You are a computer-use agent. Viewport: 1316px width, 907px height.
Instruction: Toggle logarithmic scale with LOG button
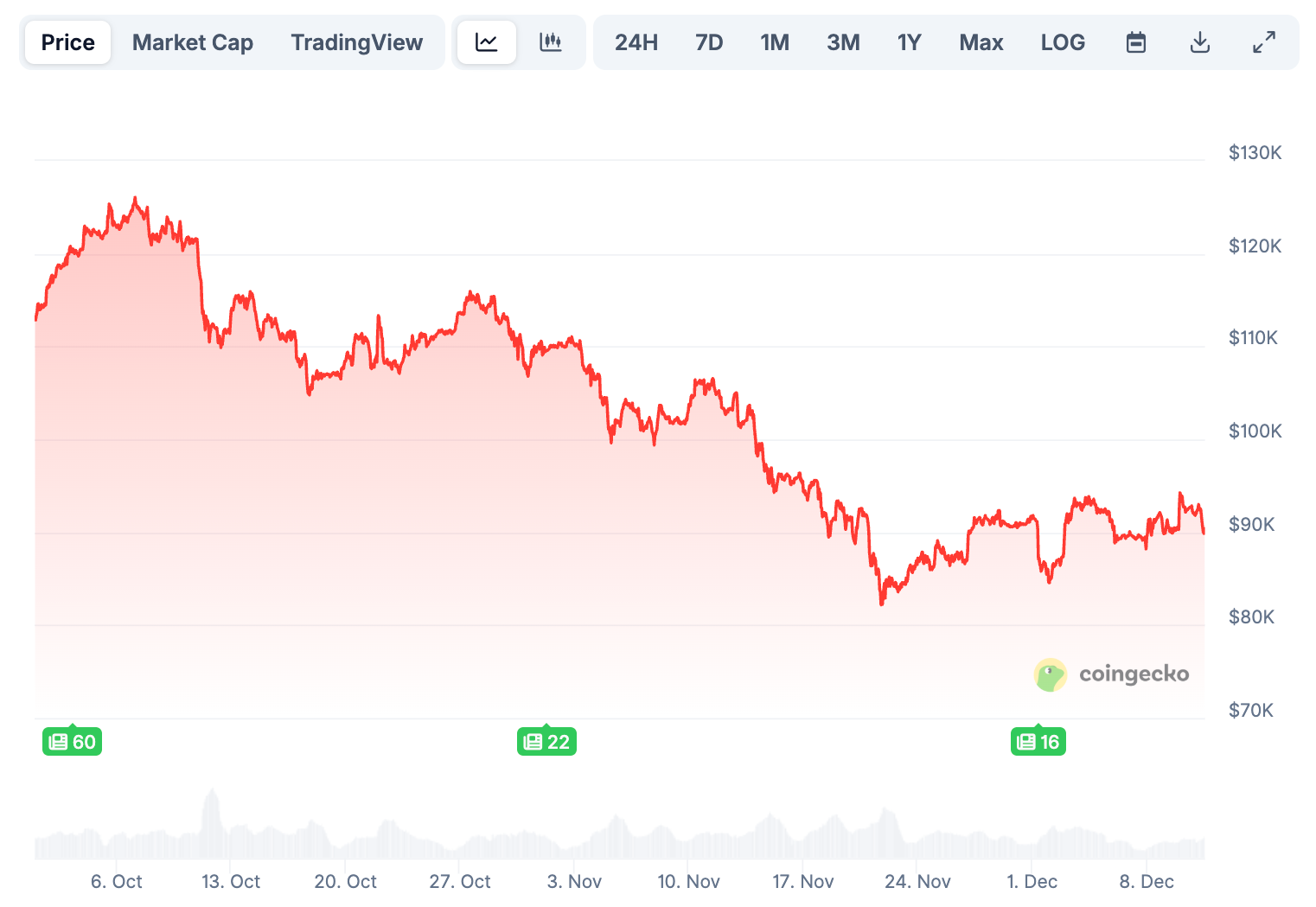pyautogui.click(x=1063, y=42)
